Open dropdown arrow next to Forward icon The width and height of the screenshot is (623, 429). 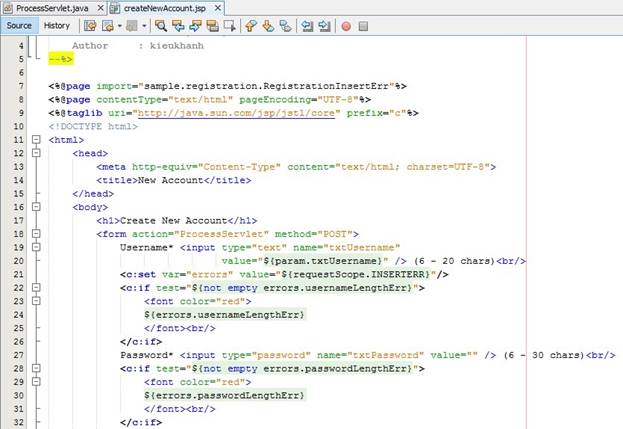tap(144, 26)
